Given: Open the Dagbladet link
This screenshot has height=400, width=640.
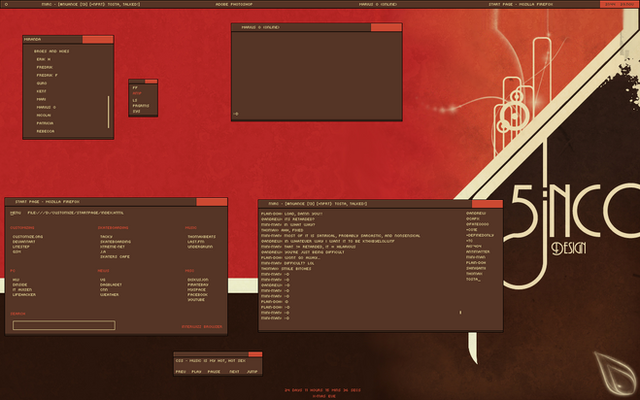Looking at the screenshot, I should pyautogui.click(x=111, y=285).
